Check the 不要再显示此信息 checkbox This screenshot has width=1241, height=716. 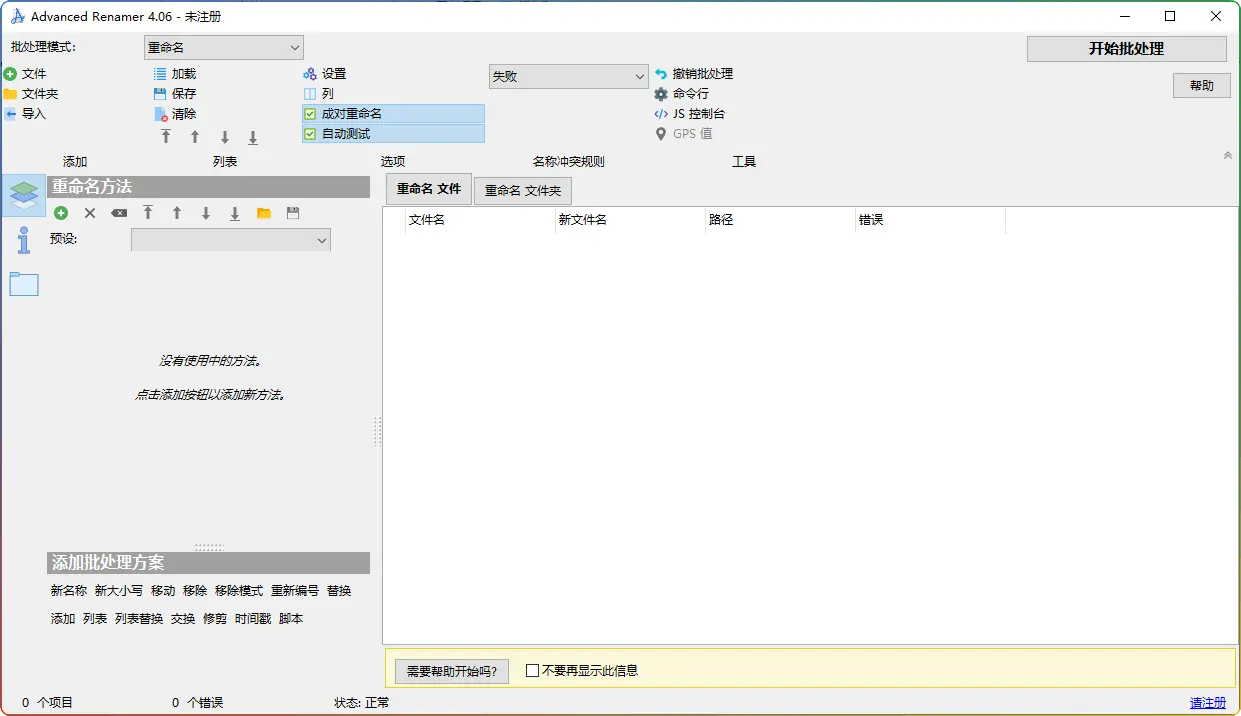pyautogui.click(x=532, y=671)
